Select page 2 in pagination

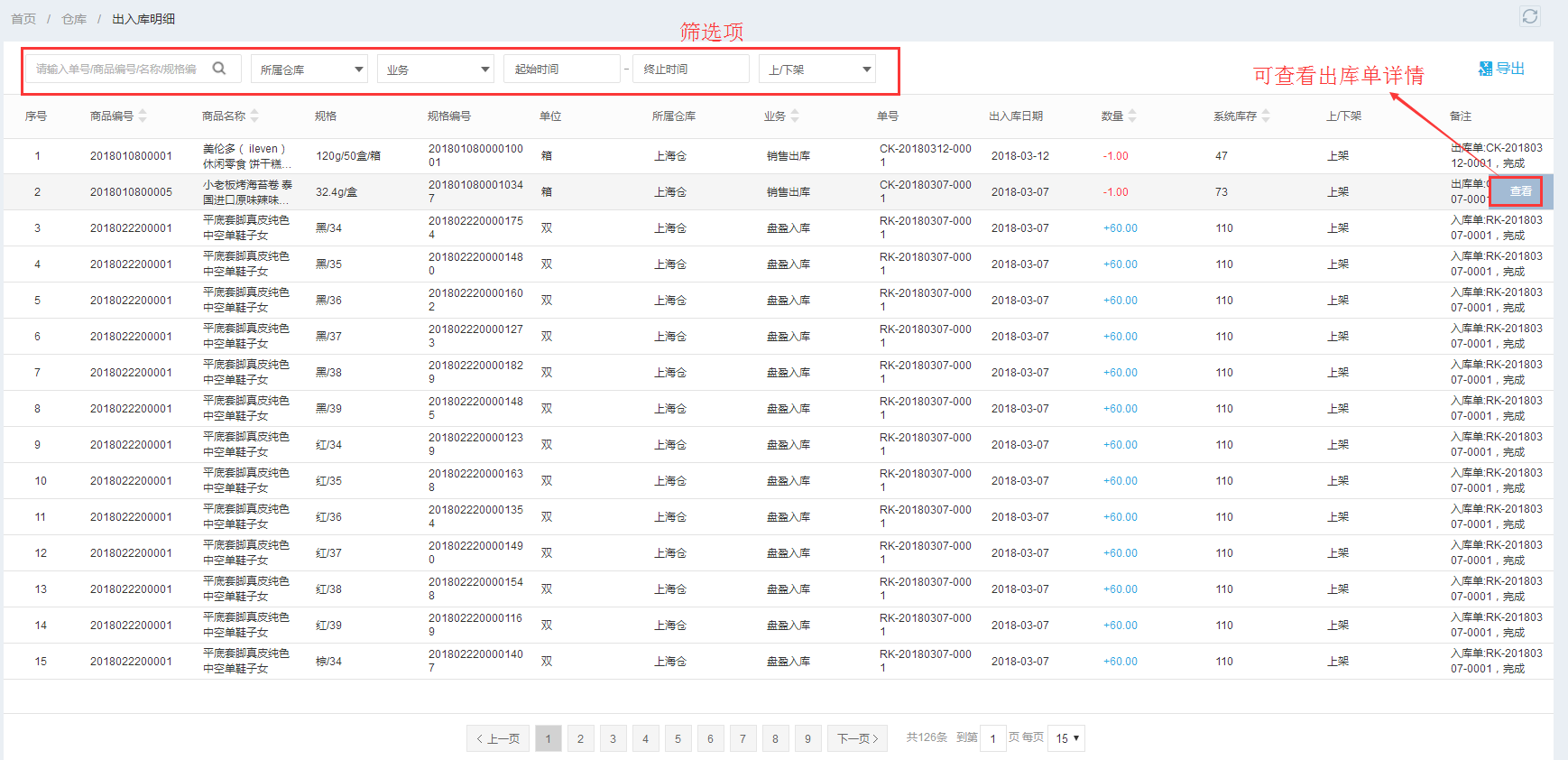[580, 738]
